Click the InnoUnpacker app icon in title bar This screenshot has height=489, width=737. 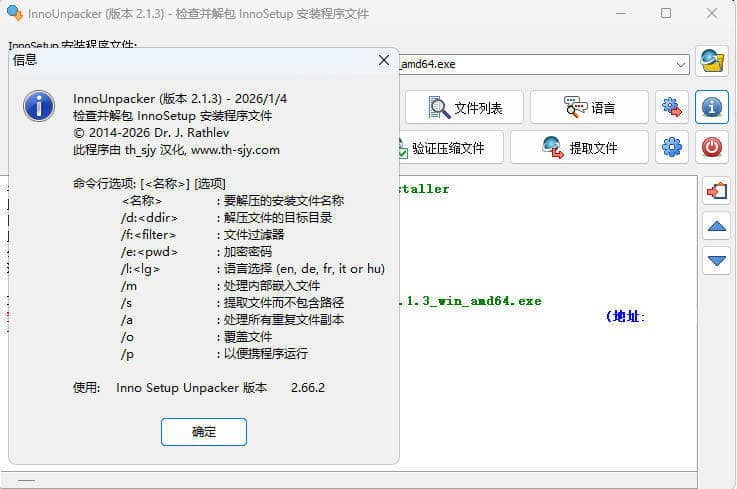(14, 13)
